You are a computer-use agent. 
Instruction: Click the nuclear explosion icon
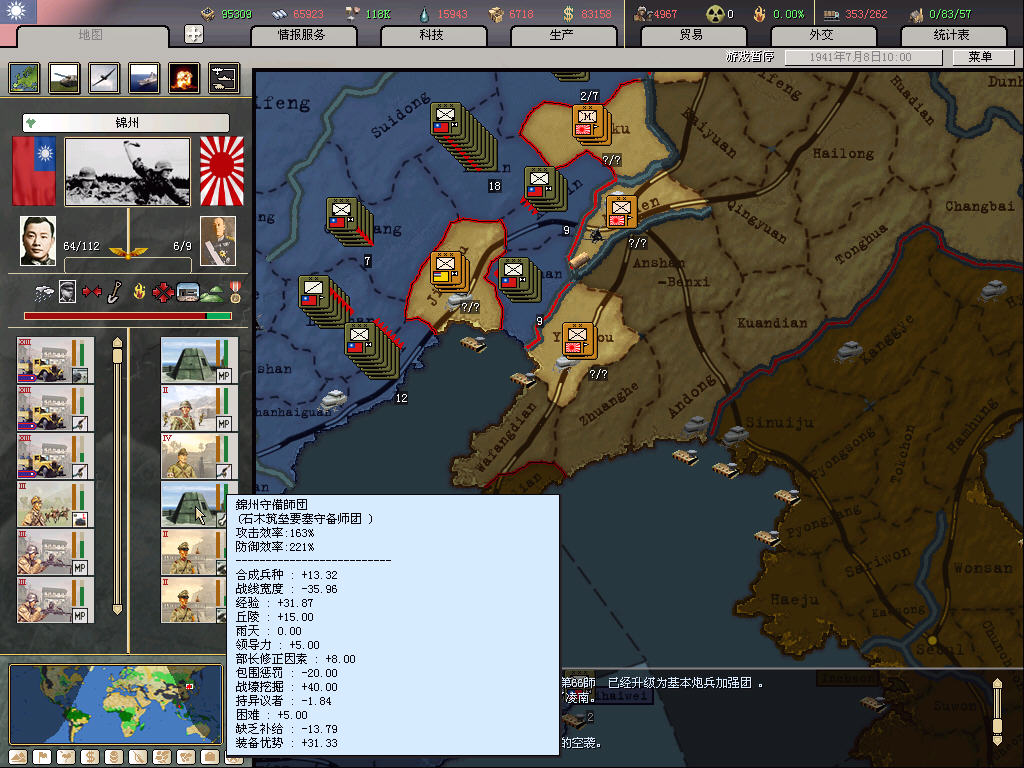click(183, 78)
